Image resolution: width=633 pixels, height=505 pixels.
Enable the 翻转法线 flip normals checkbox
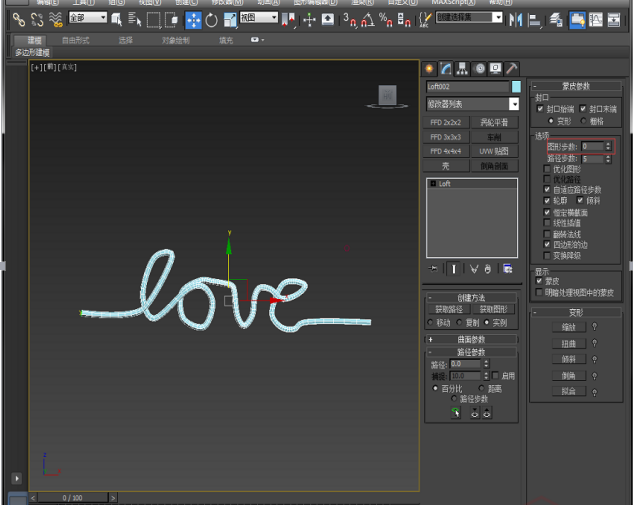click(x=547, y=234)
